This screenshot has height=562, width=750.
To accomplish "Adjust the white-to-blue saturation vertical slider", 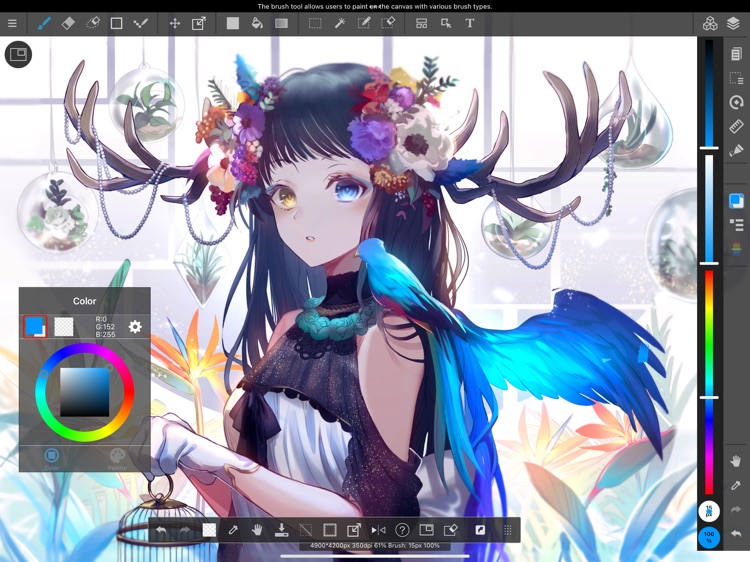I will (709, 208).
